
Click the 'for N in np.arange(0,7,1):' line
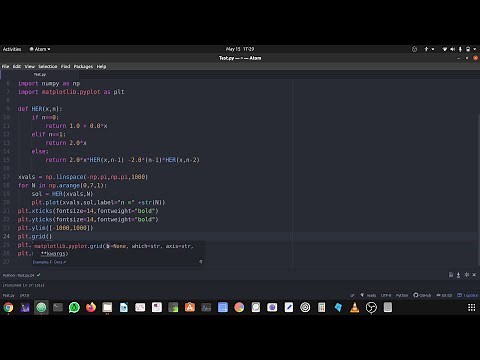(x=62, y=185)
